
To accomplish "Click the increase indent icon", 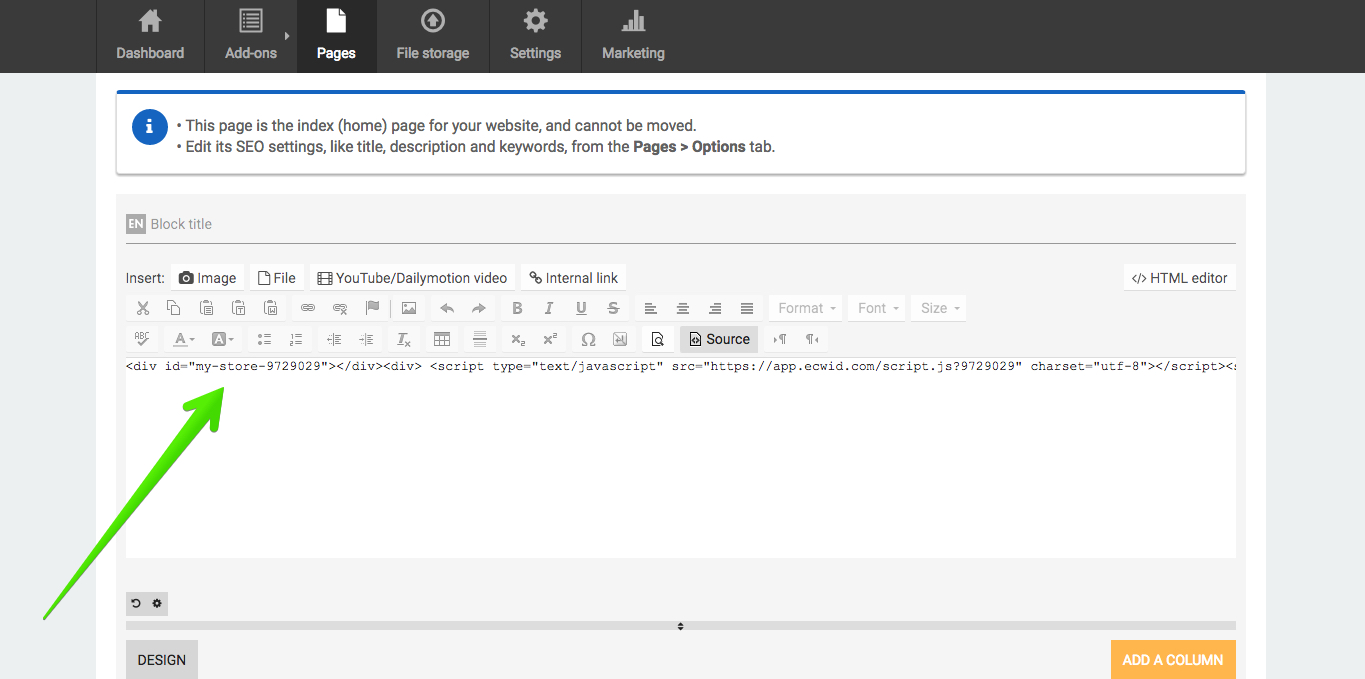I will click(x=366, y=339).
